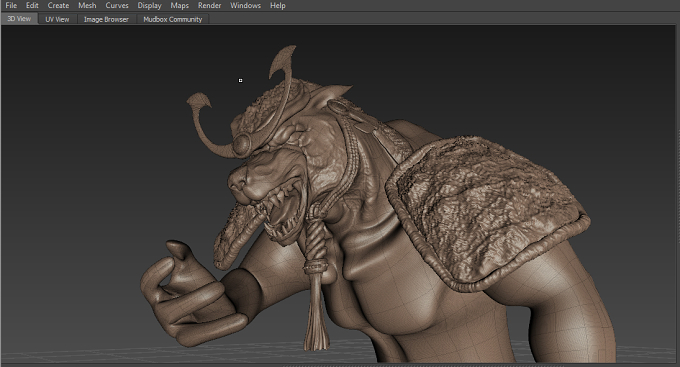The height and width of the screenshot is (367, 680).
Task: Open the Curves menu
Action: tap(117, 6)
